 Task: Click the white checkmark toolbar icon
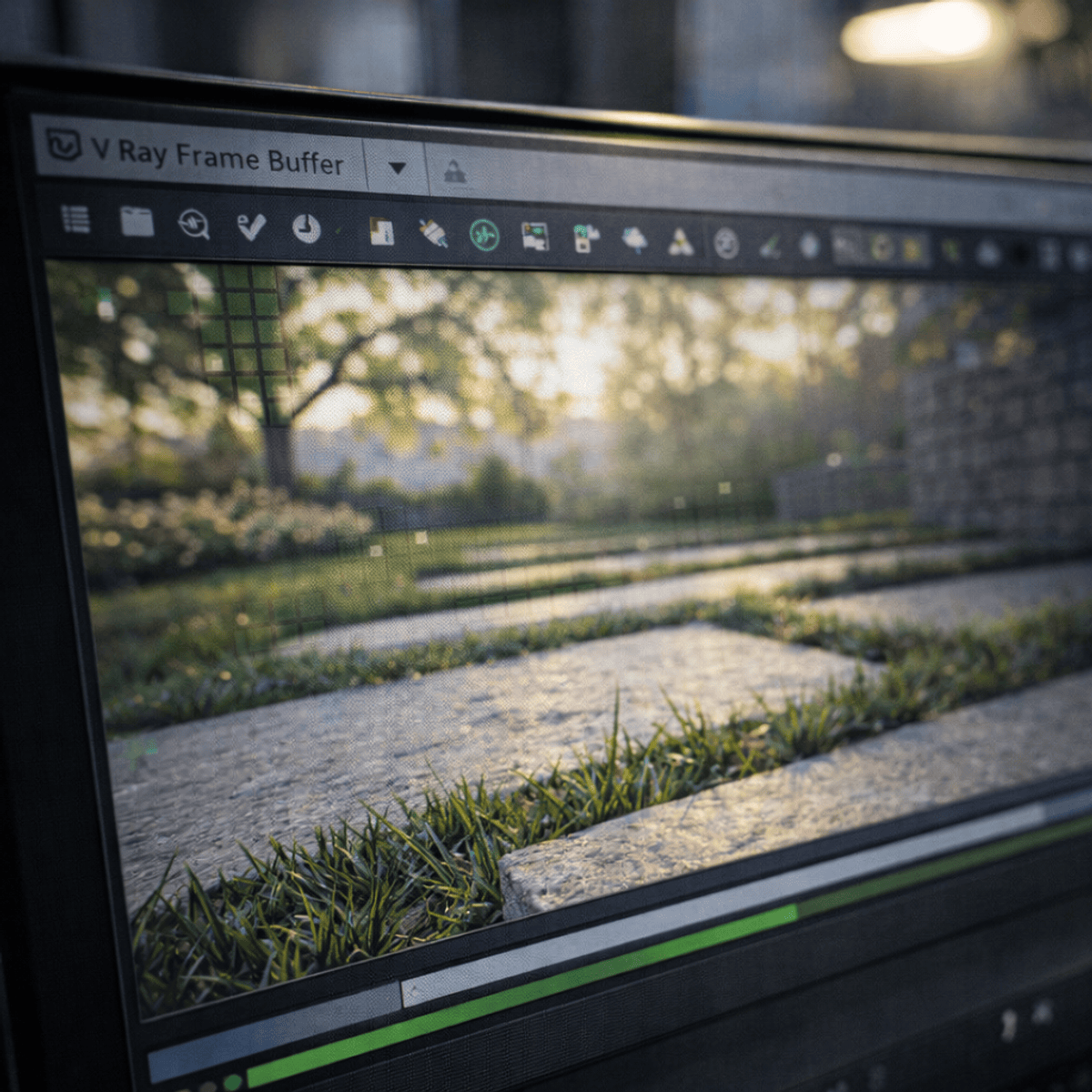click(x=251, y=226)
